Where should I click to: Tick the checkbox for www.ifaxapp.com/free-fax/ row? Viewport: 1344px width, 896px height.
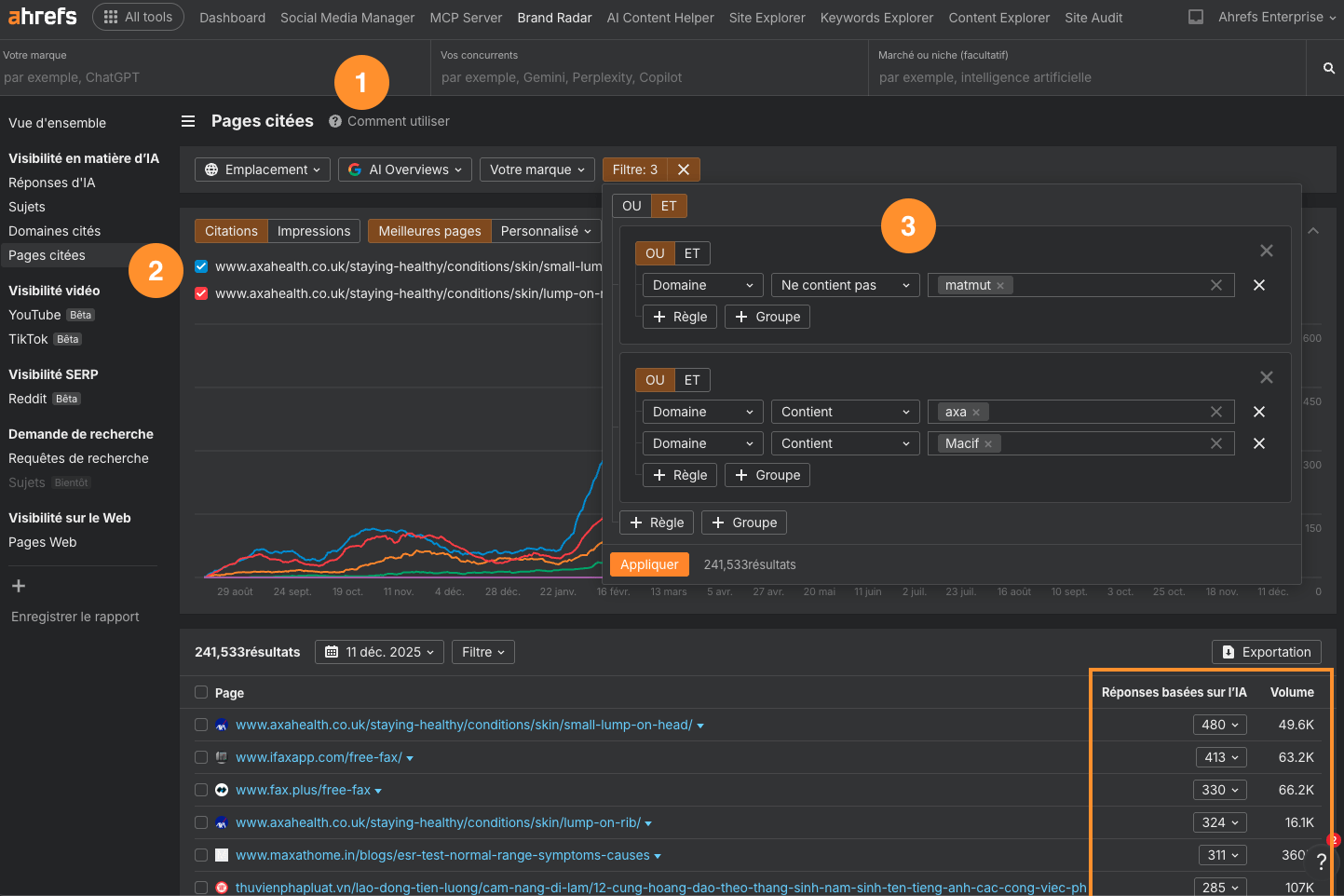tap(201, 757)
